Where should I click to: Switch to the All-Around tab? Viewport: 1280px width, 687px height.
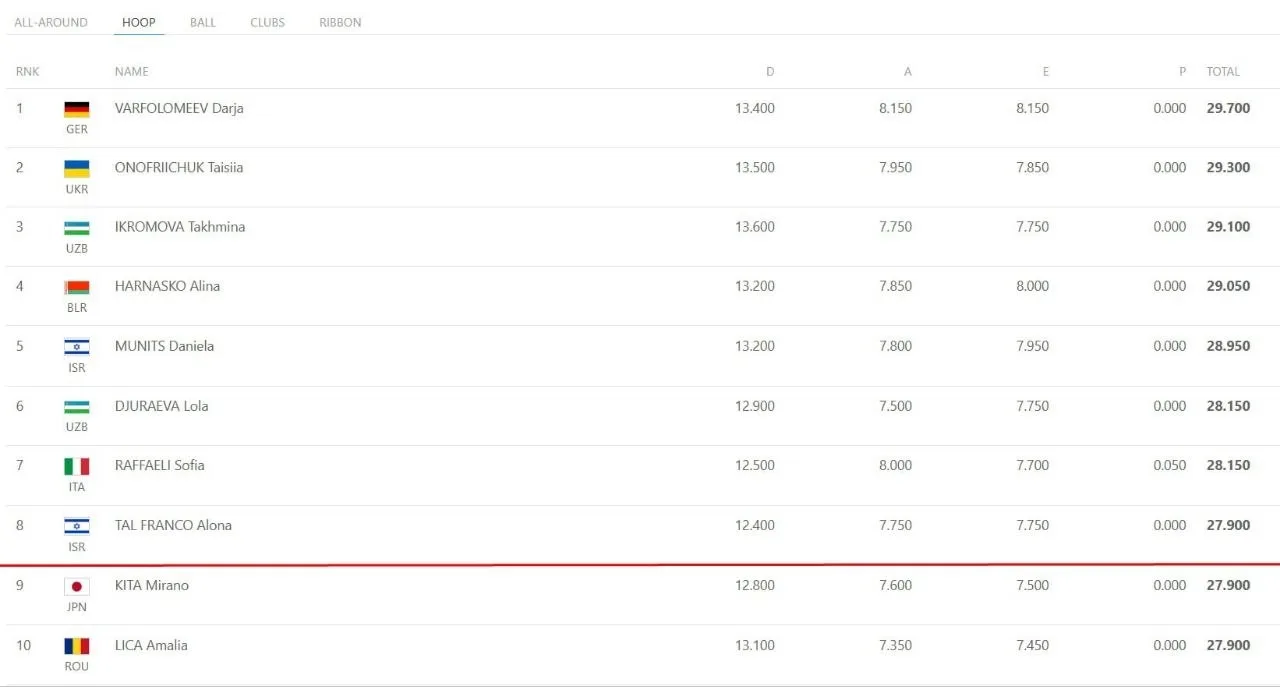pos(51,22)
